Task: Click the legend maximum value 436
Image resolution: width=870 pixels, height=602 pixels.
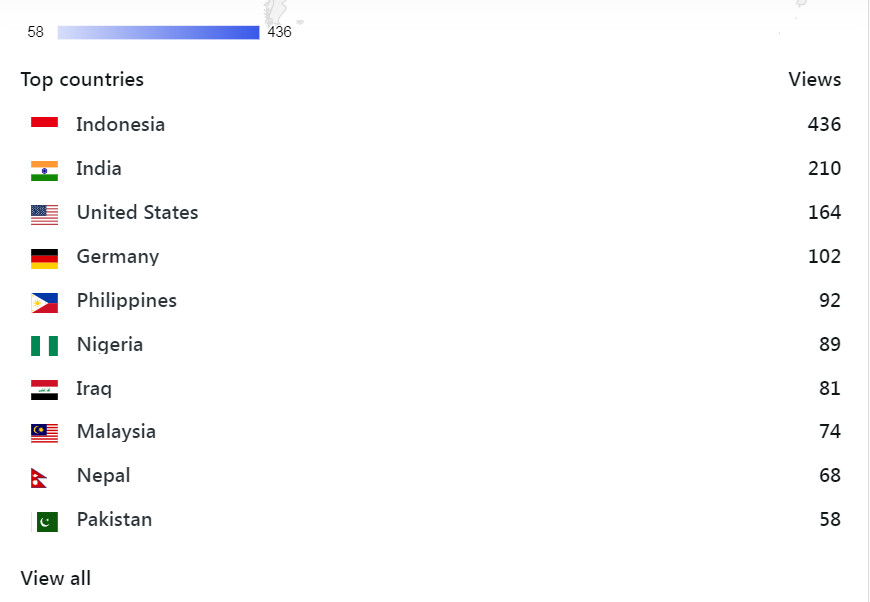Action: (x=280, y=32)
